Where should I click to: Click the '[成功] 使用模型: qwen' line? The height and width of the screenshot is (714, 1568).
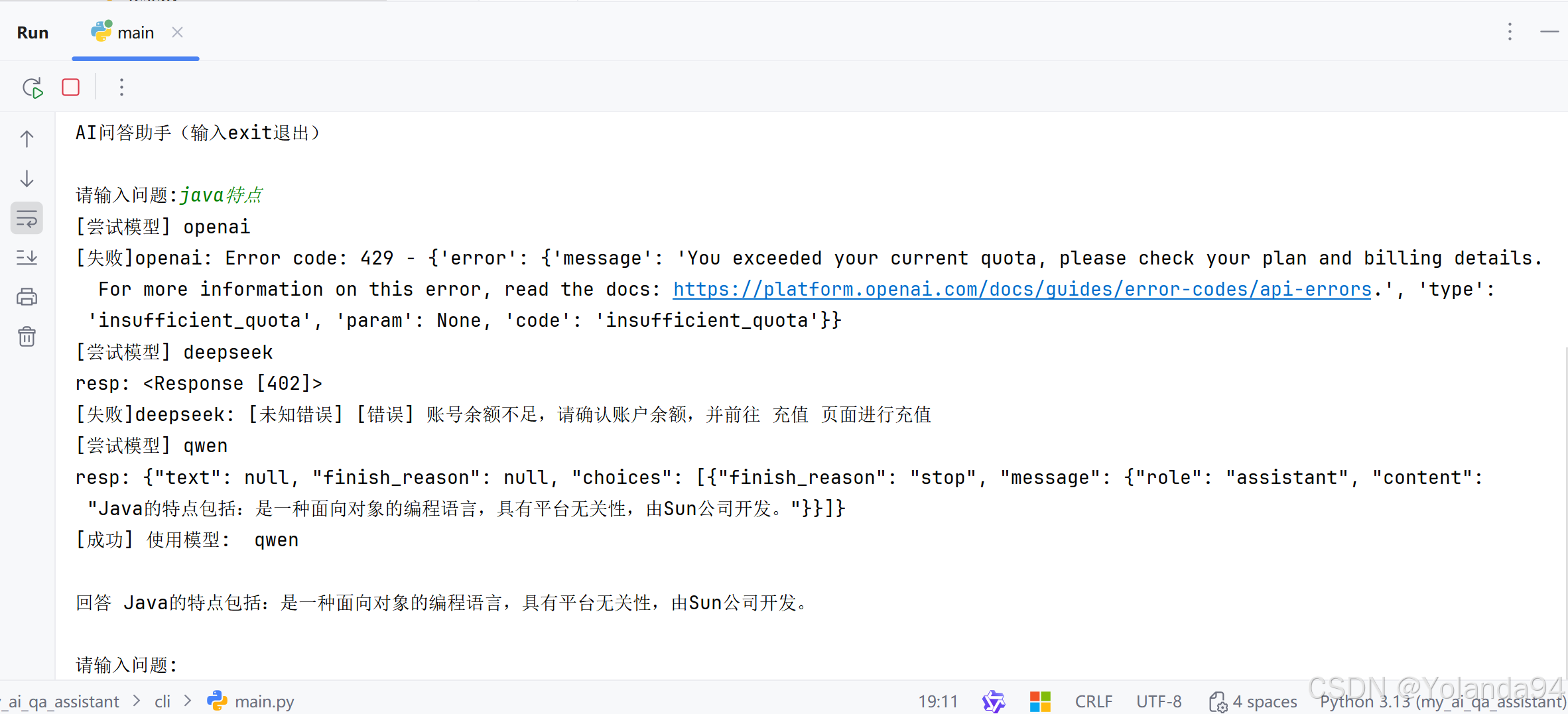click(187, 540)
